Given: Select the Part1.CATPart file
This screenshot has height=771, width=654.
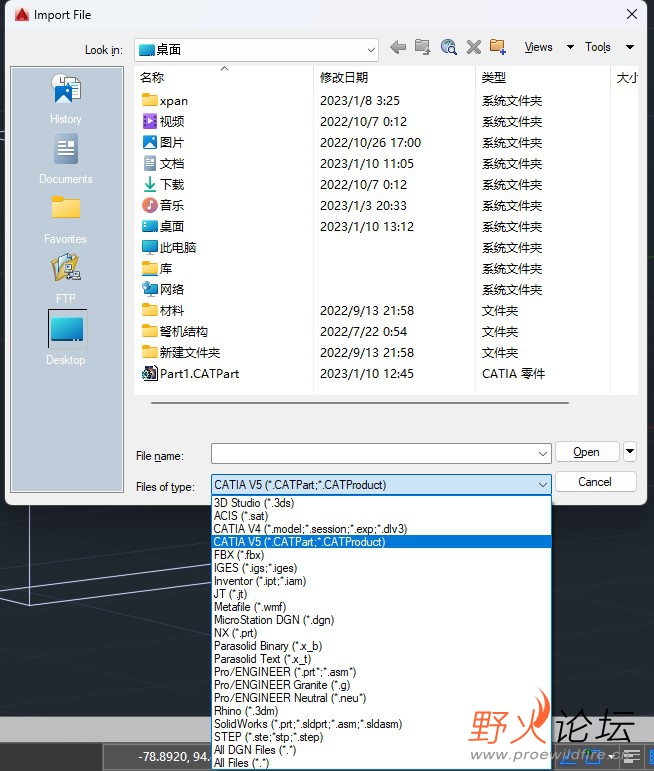Looking at the screenshot, I should pyautogui.click(x=191, y=374).
